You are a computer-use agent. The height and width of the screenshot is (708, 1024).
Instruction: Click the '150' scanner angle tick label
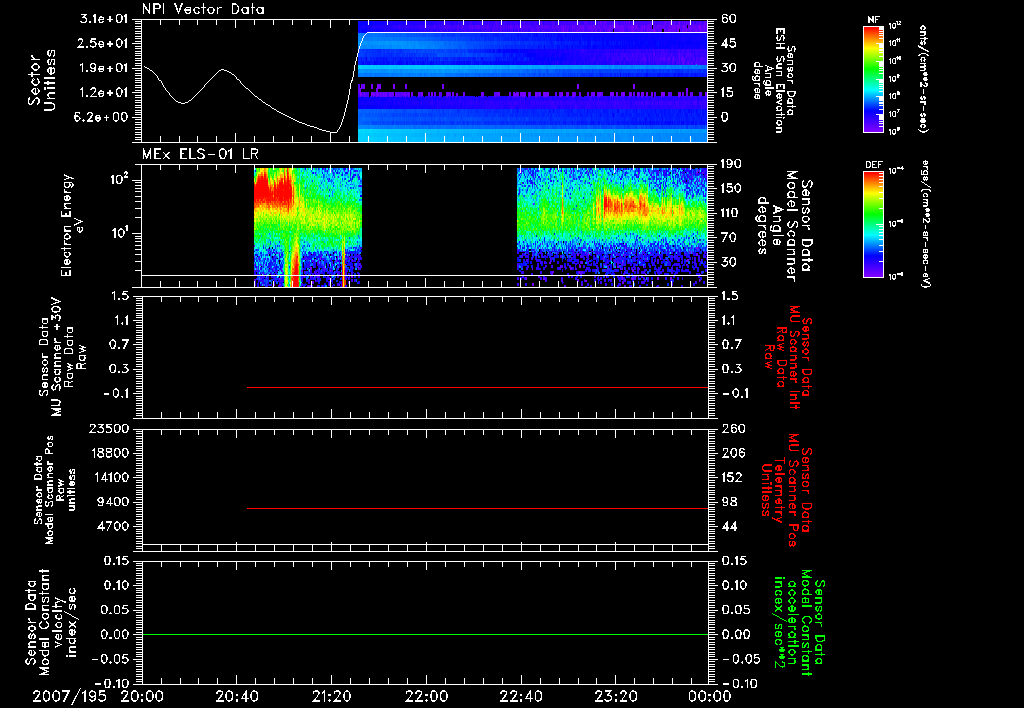click(731, 189)
